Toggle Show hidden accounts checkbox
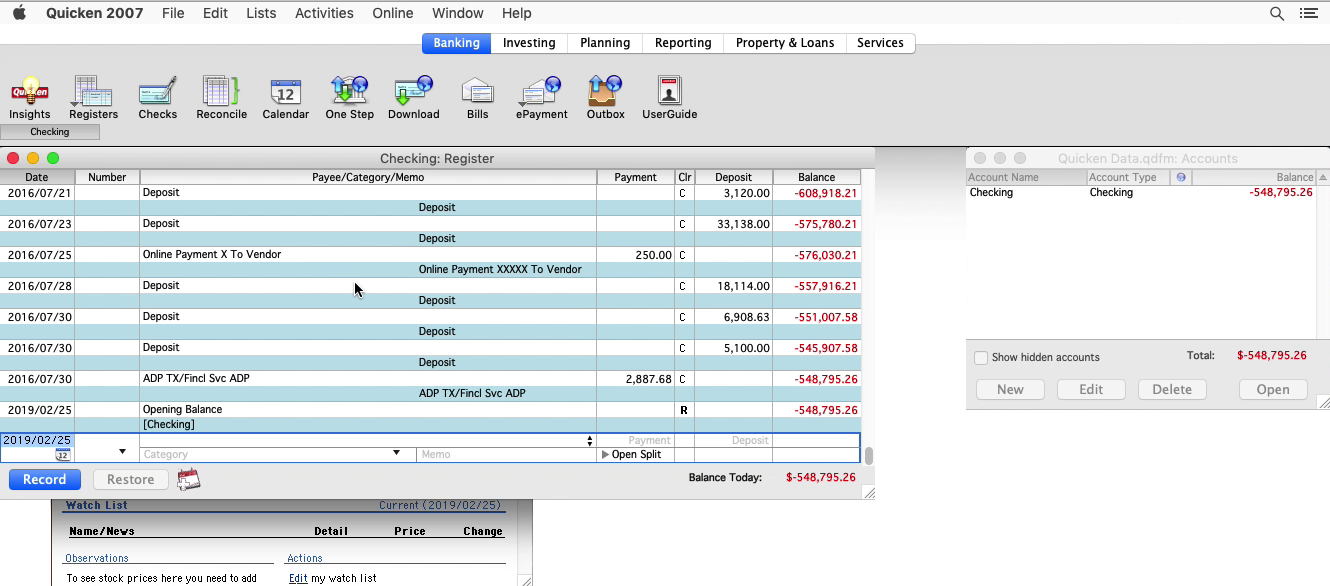The image size is (1330, 586). click(981, 357)
